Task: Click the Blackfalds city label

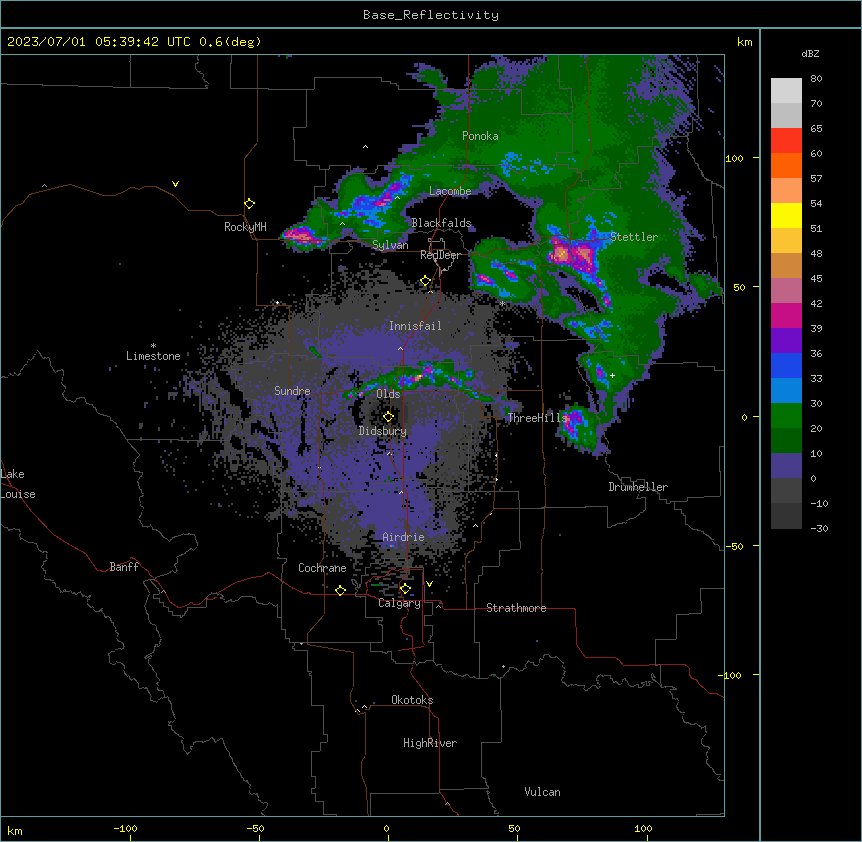Action: tap(441, 223)
